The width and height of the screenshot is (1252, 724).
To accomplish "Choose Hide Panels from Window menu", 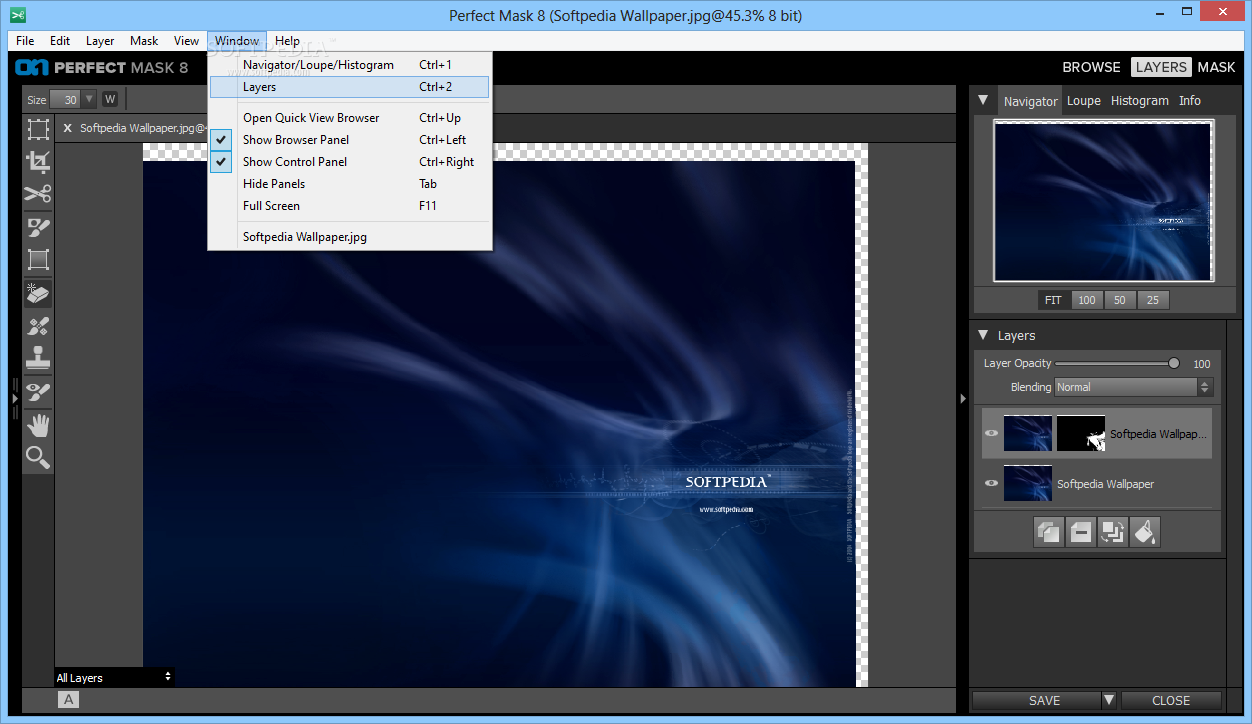I will coord(350,184).
